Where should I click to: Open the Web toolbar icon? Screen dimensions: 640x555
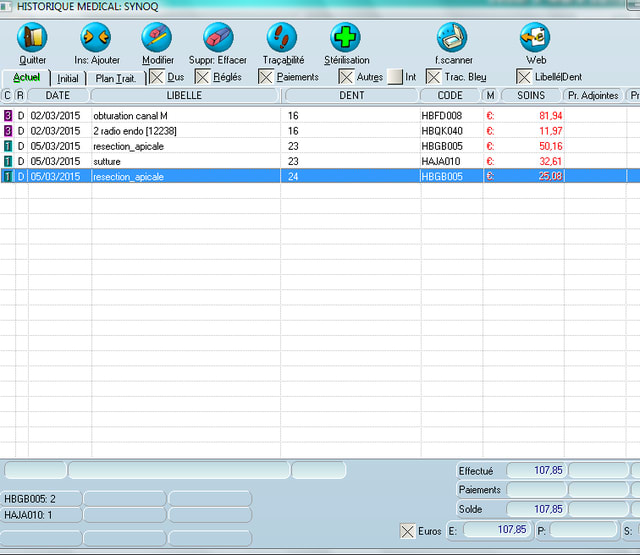pos(535,38)
